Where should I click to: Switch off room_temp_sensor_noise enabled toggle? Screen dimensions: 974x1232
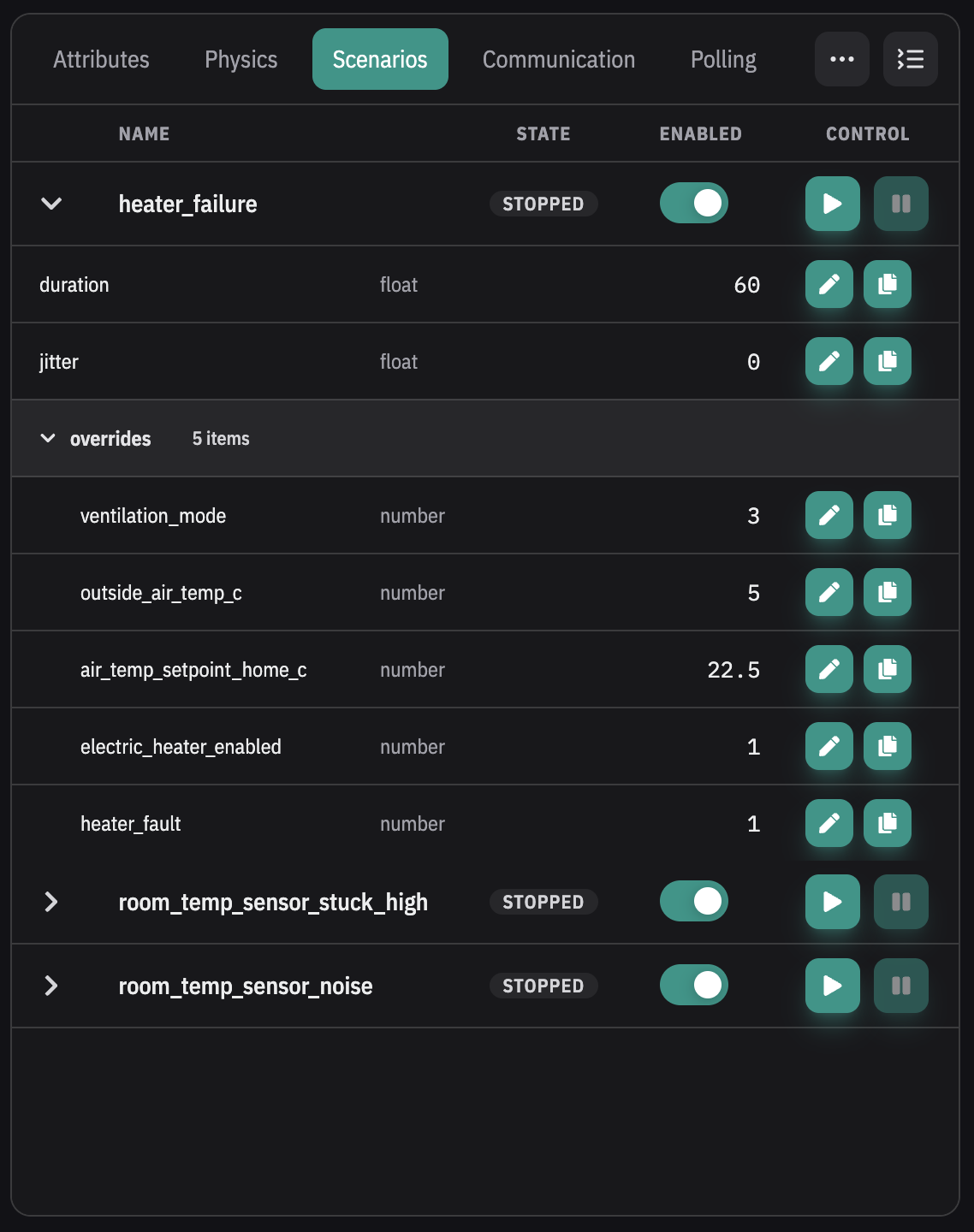click(693, 986)
